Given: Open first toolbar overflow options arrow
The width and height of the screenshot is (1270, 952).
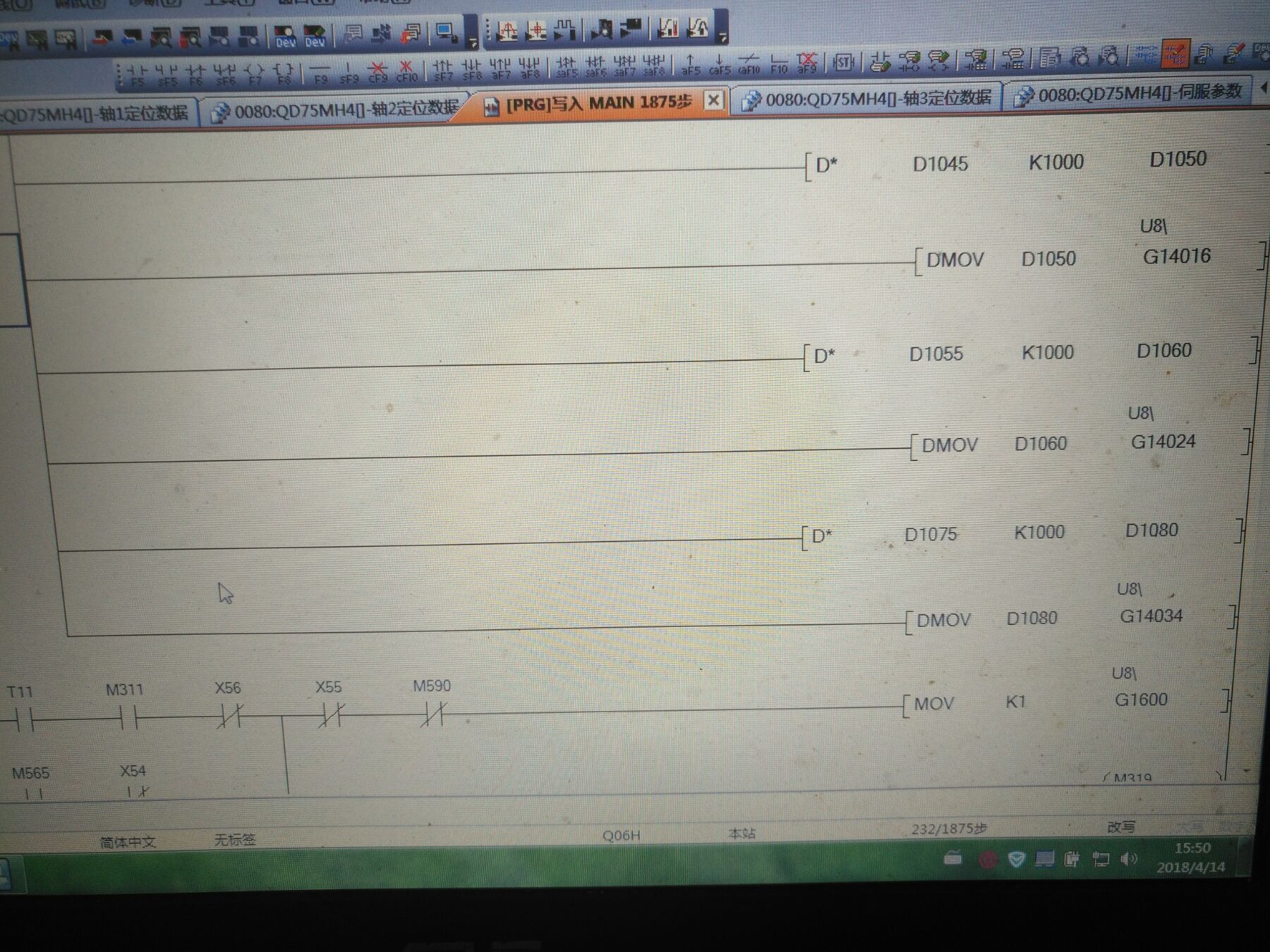Looking at the screenshot, I should point(473,42).
